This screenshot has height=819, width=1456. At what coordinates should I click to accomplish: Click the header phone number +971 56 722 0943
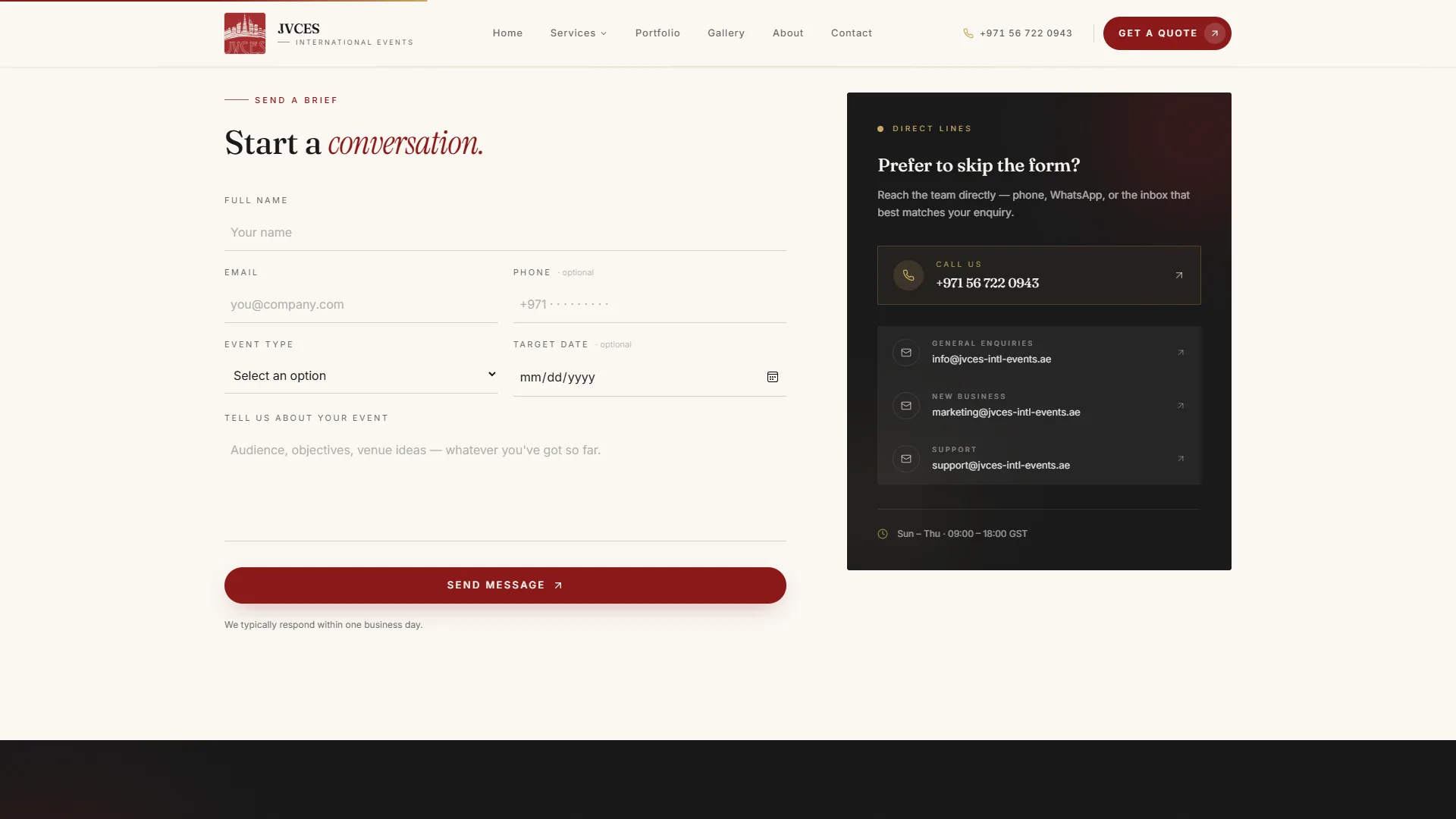(x=1026, y=33)
